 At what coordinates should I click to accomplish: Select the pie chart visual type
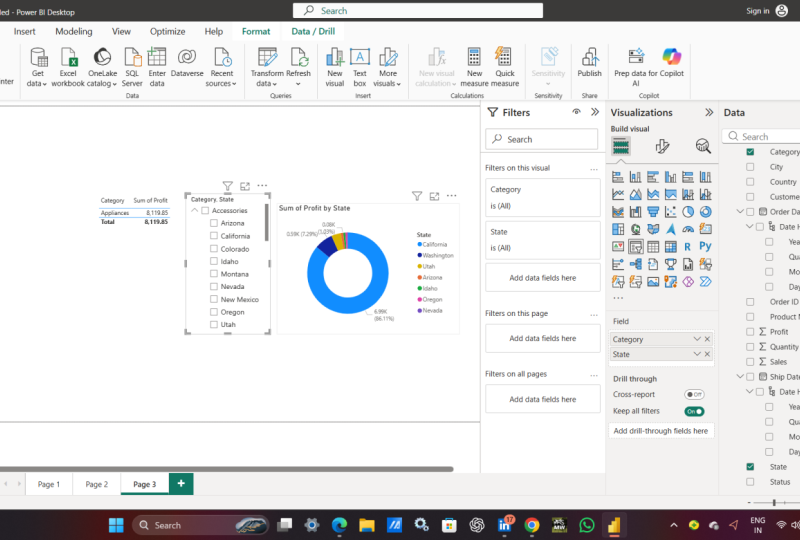[688, 212]
